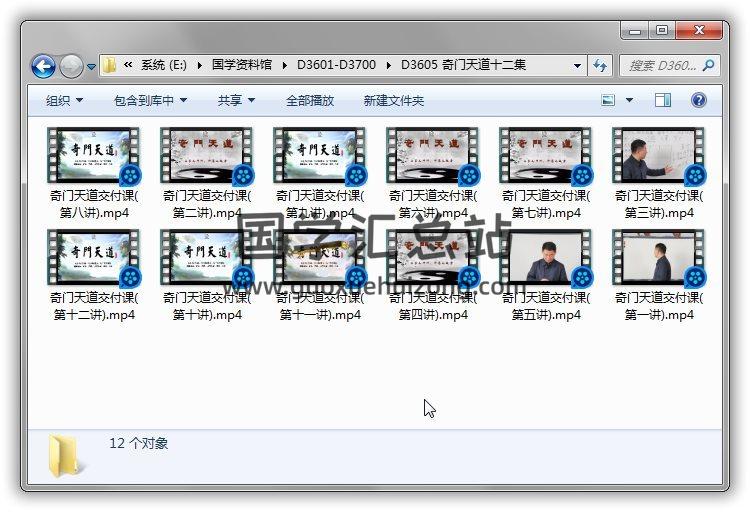Click the folder icon in address bar

[110, 65]
